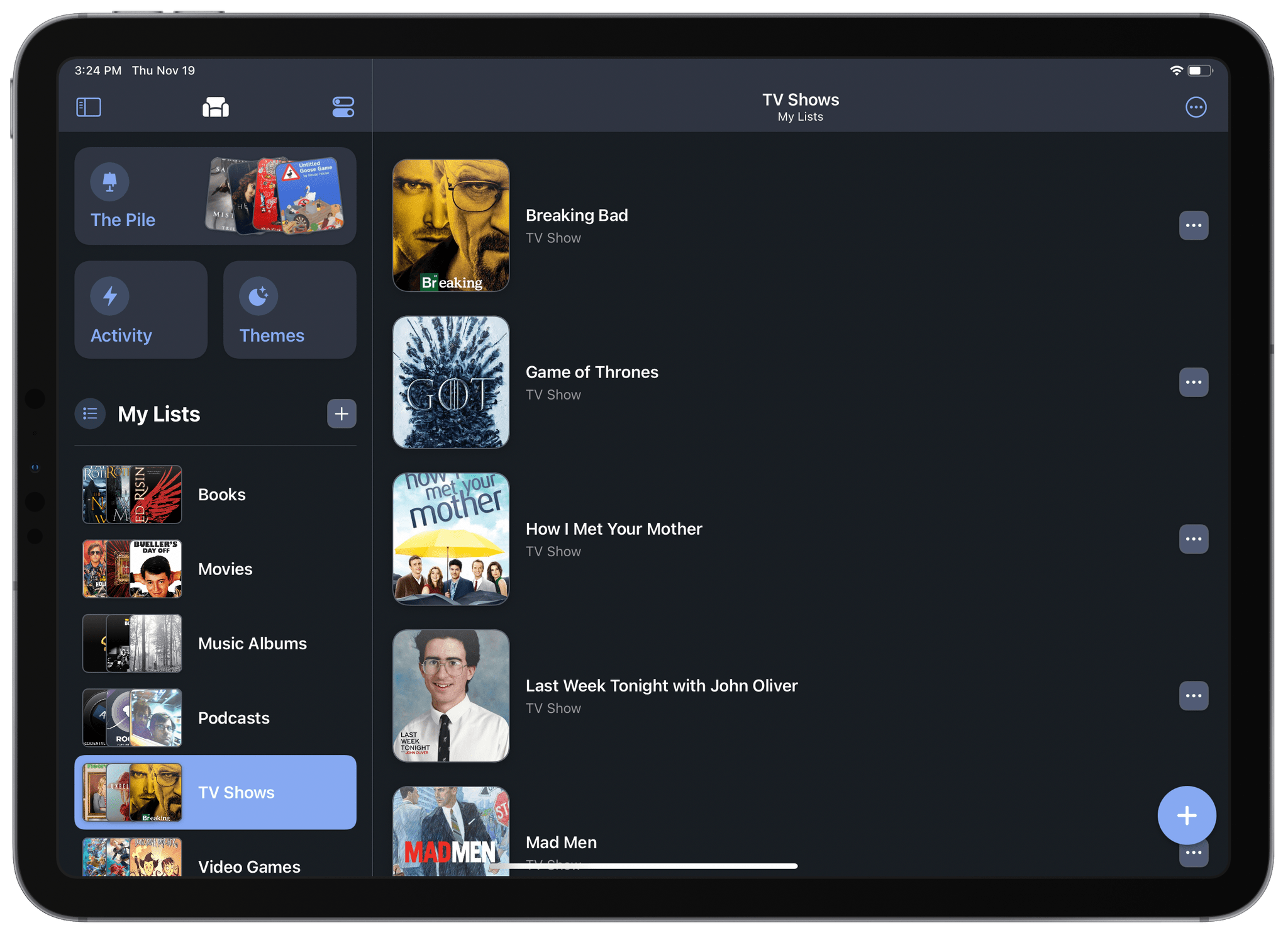The image size is (1288, 935).
Task: Add a new list with plus
Action: 341,414
